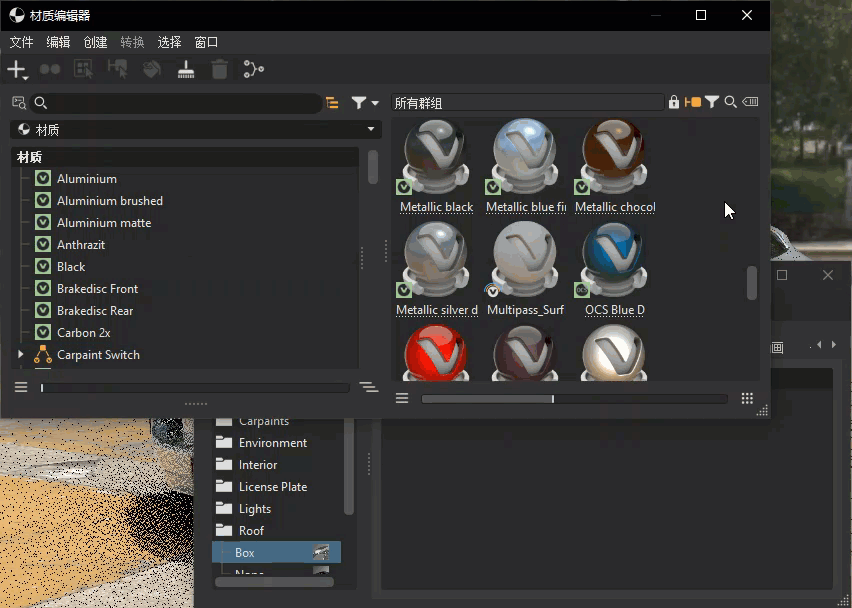Toggle the orange group view icon

tap(693, 102)
